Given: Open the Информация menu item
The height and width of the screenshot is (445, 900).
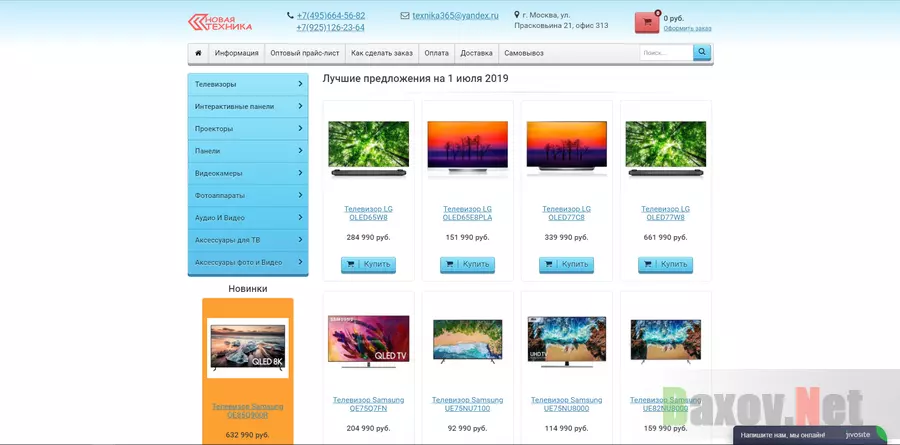Looking at the screenshot, I should (x=236, y=53).
